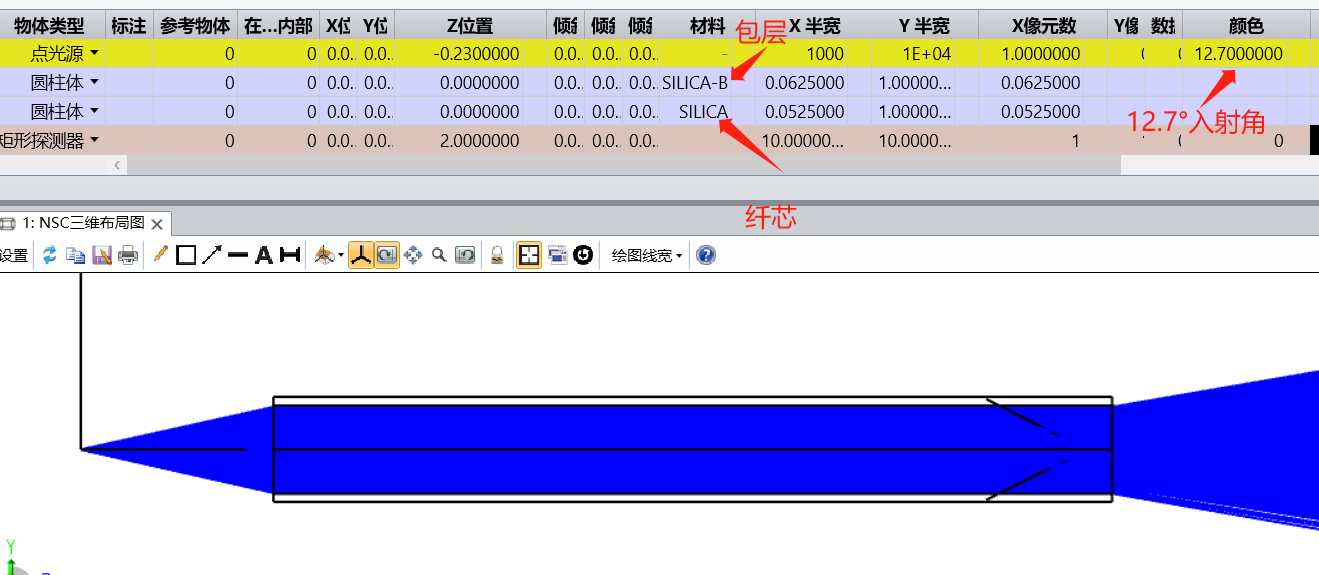Select material cell 'SILICA-B'
The height and width of the screenshot is (575, 1319).
(x=695, y=83)
